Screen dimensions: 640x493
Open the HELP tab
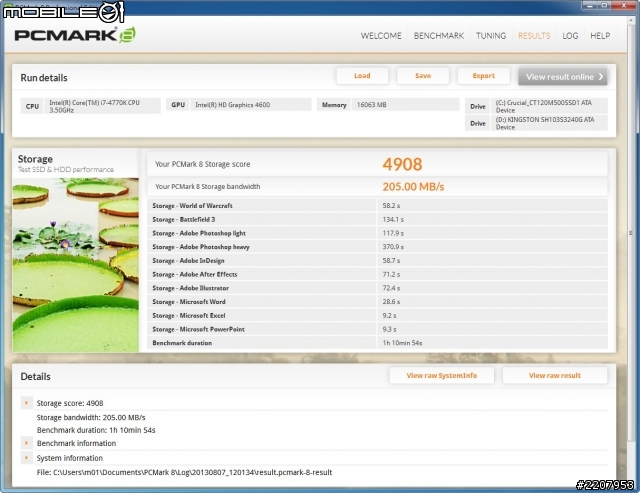[600, 36]
